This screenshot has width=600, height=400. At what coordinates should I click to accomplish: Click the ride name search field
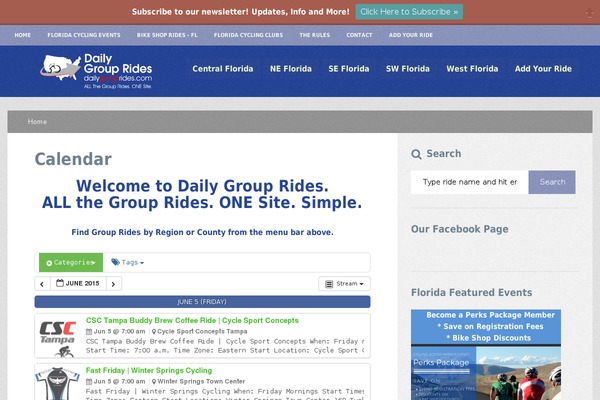click(470, 182)
